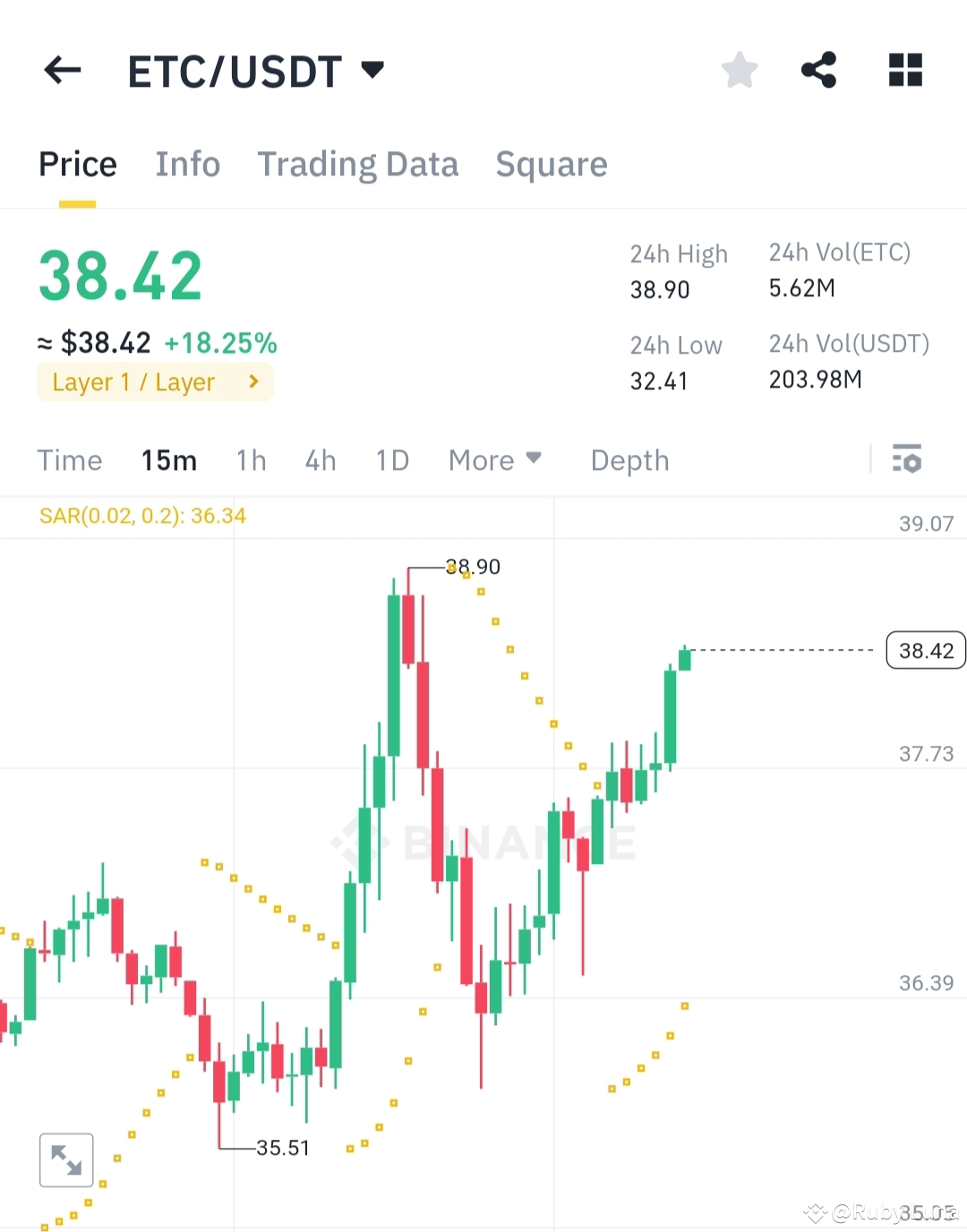967x1232 pixels.
Task: Tap the 24h High value 38.90
Action: (x=658, y=289)
